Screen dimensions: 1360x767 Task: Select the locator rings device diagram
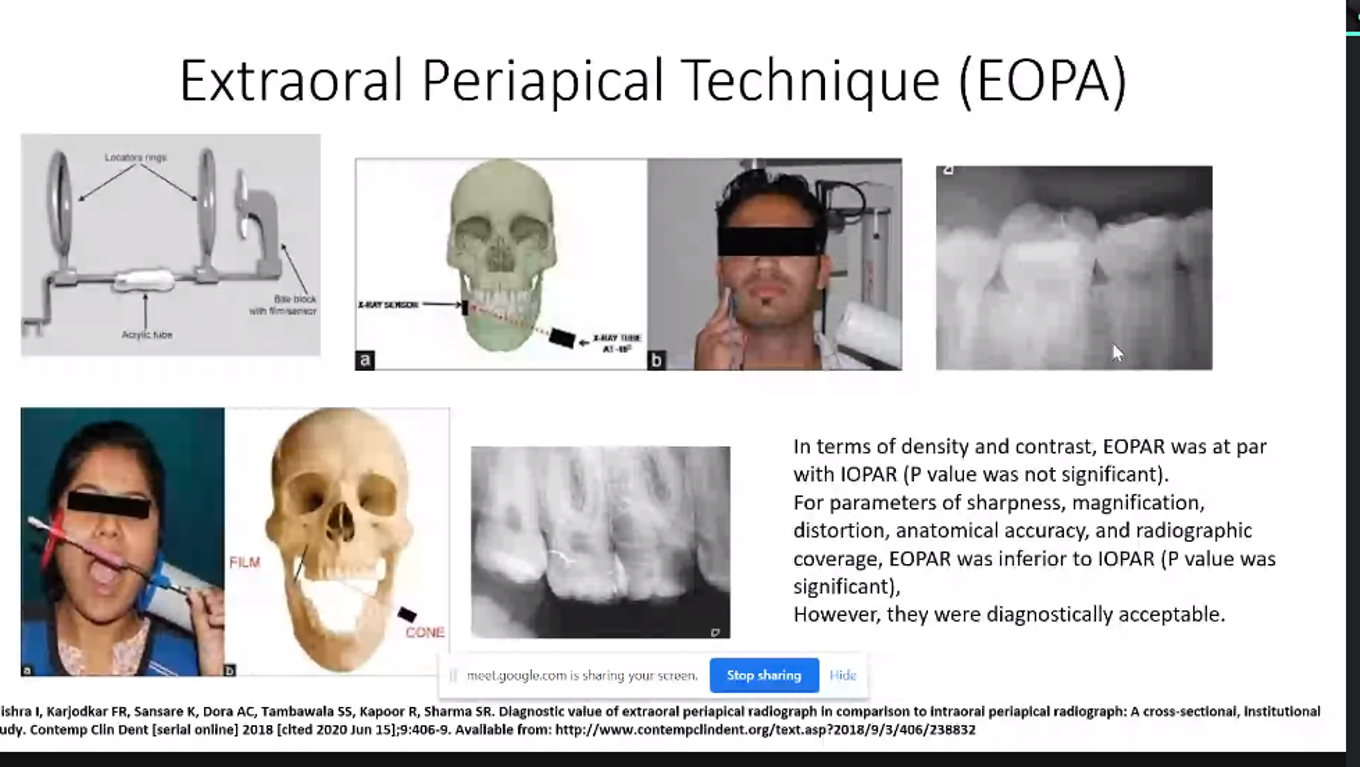click(170, 245)
